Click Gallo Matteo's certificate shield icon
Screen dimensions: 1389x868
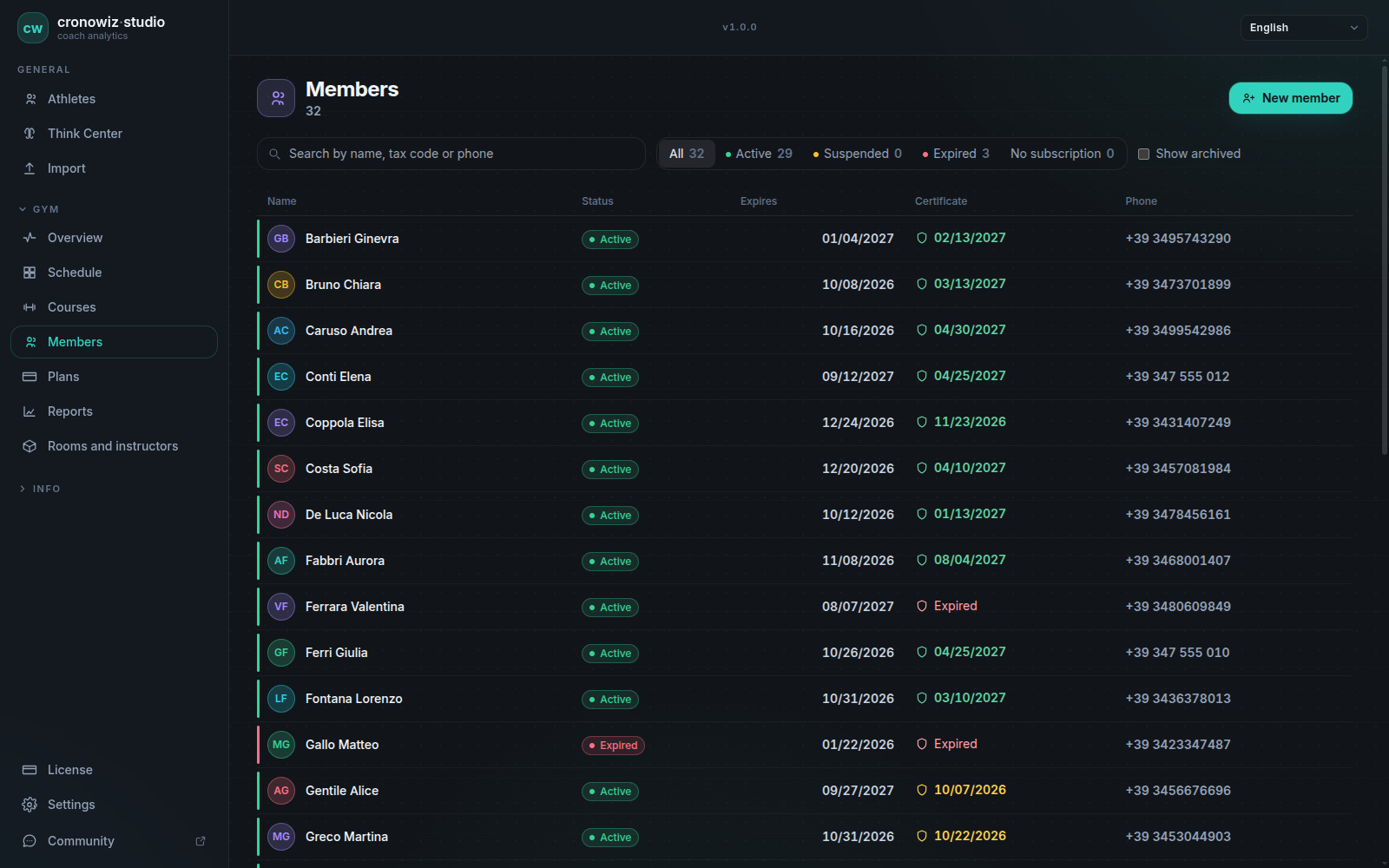point(922,744)
